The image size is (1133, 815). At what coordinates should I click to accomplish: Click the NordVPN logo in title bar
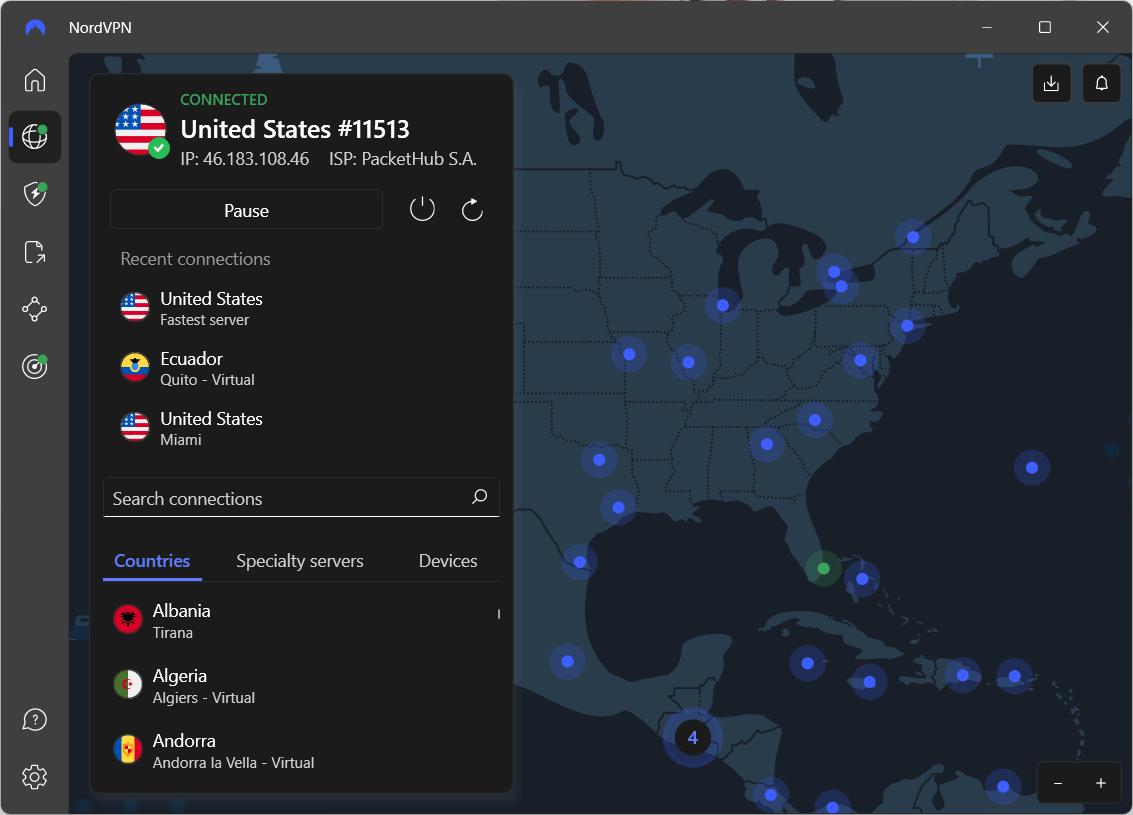(x=35, y=27)
